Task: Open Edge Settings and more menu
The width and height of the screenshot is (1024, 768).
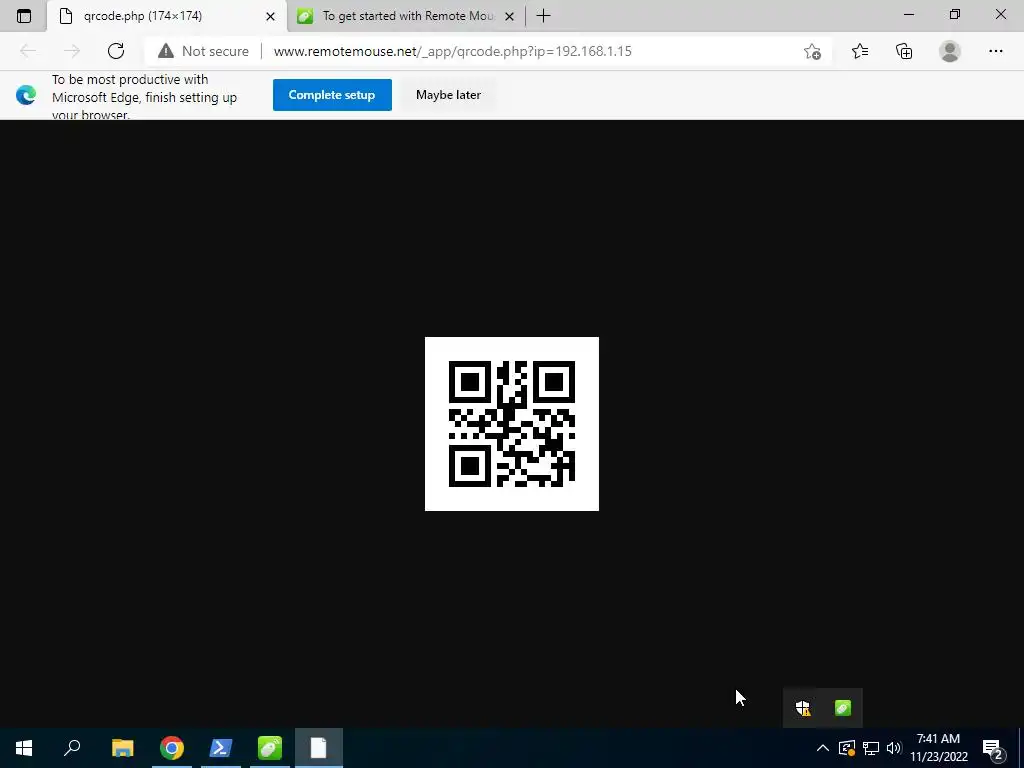Action: pyautogui.click(x=995, y=51)
